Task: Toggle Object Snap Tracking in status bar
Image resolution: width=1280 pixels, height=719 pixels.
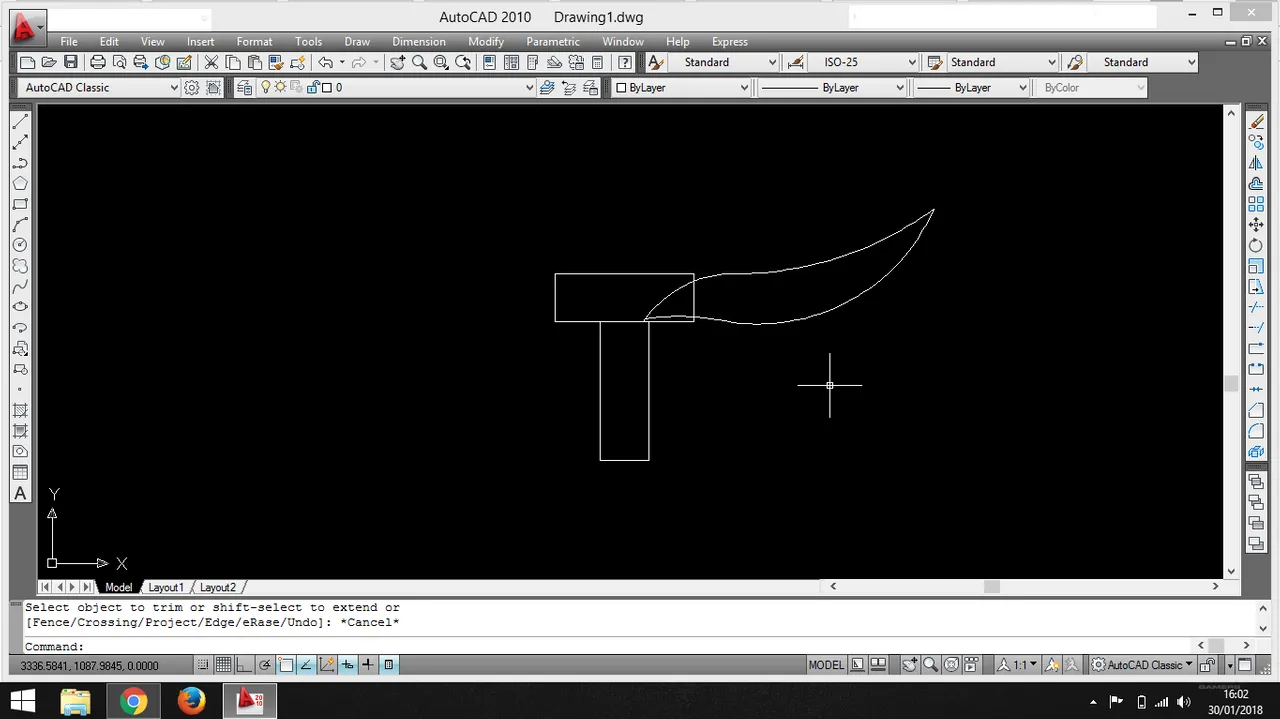Action: [306, 665]
